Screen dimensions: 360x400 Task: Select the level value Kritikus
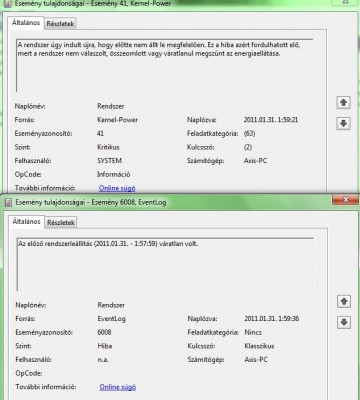[x=108, y=147]
